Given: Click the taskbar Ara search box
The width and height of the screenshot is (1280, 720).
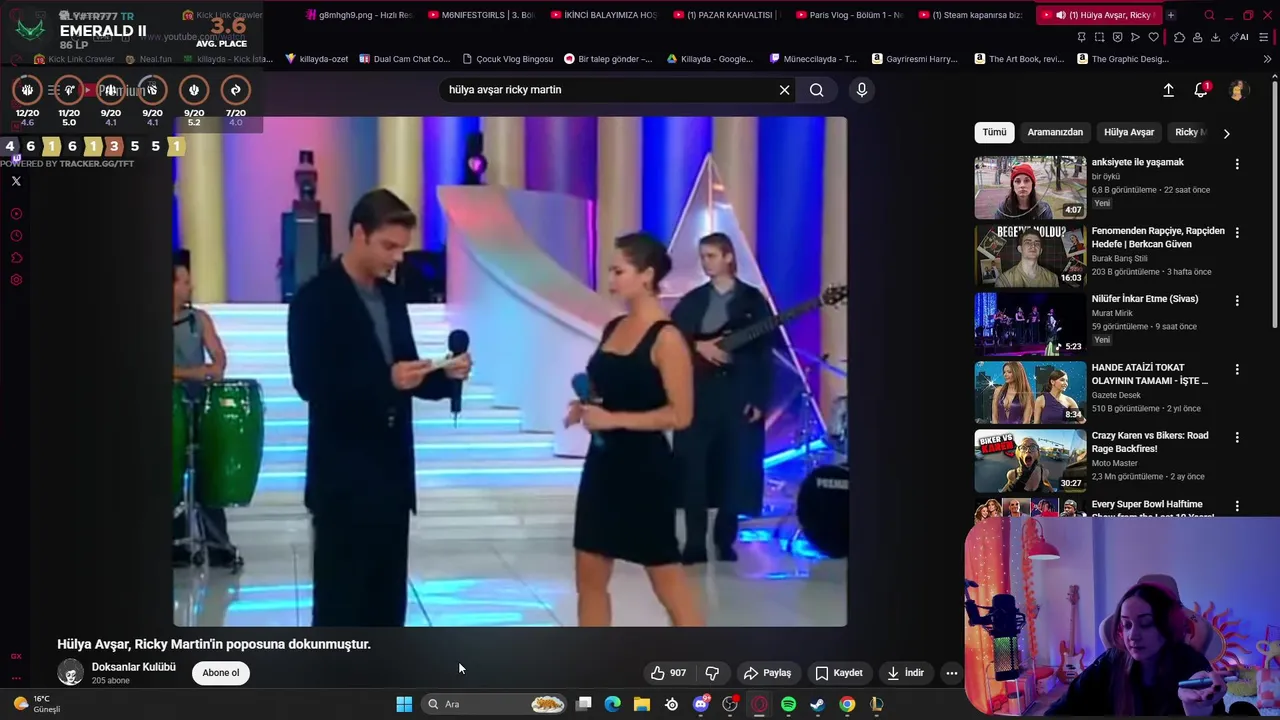Looking at the screenshot, I should click(495, 704).
